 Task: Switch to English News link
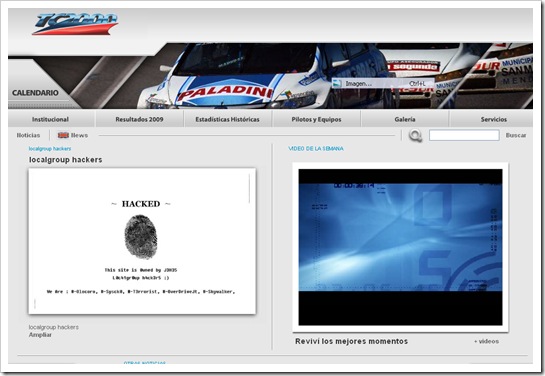pos(79,135)
